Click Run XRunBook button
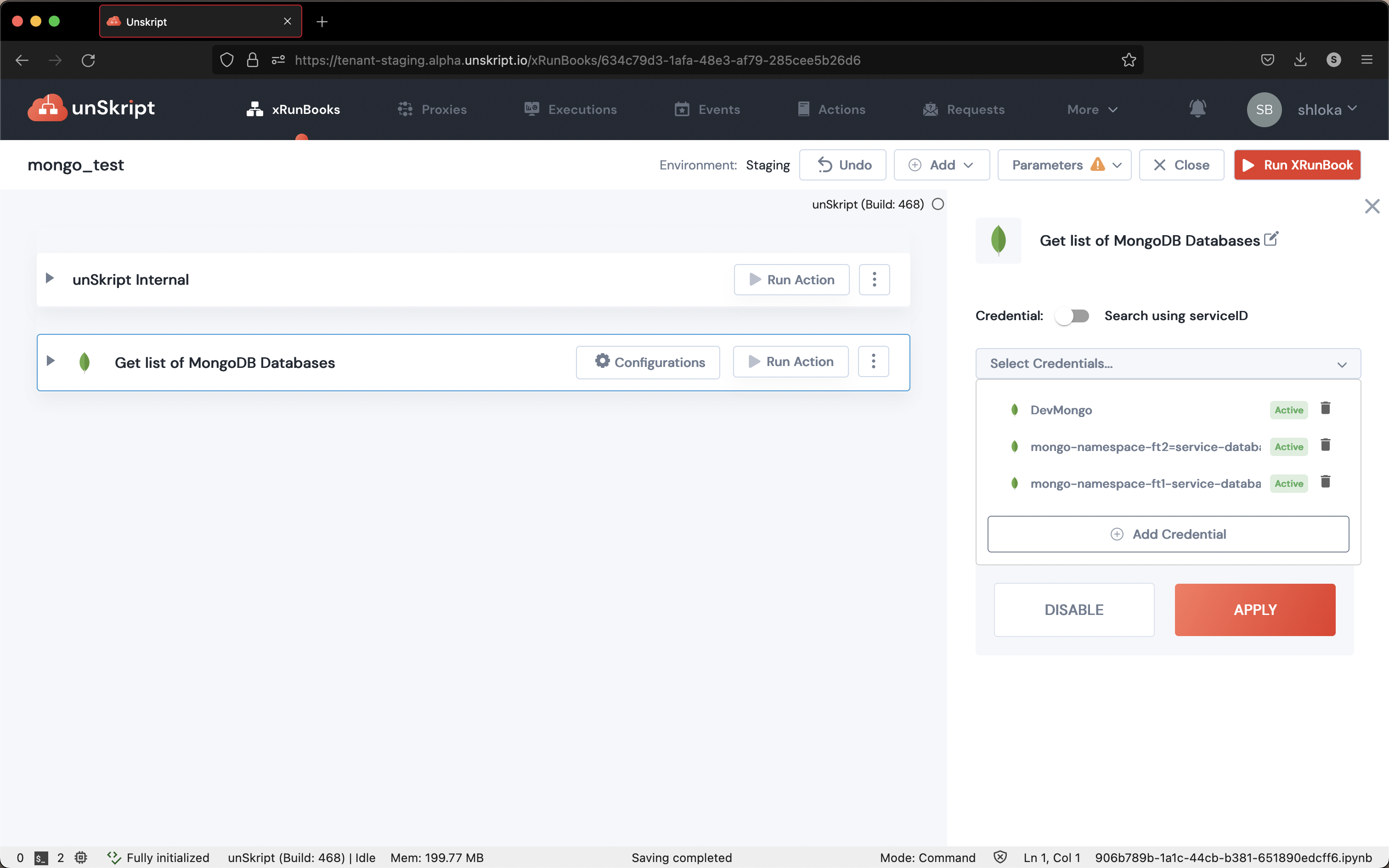Screen dimensions: 1389x868 [x=1297, y=165]
